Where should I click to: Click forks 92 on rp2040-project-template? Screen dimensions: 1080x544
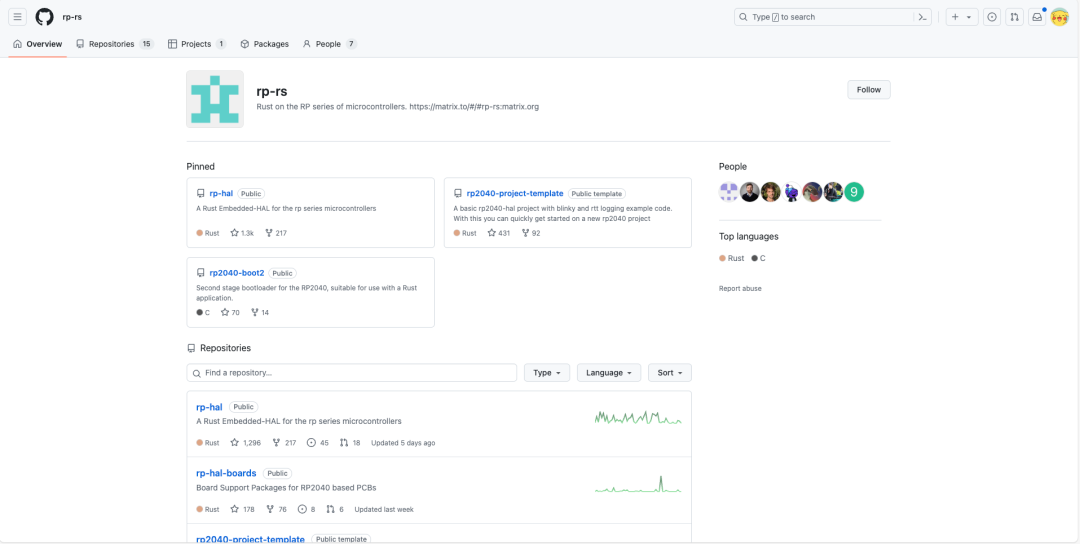(x=531, y=233)
